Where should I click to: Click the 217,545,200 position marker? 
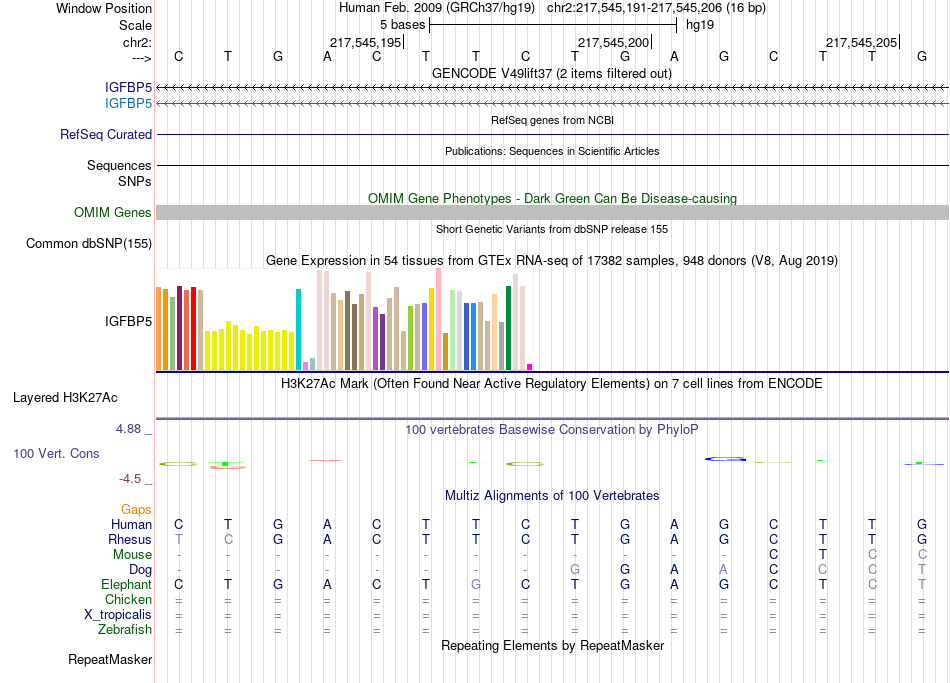pyautogui.click(x=614, y=42)
